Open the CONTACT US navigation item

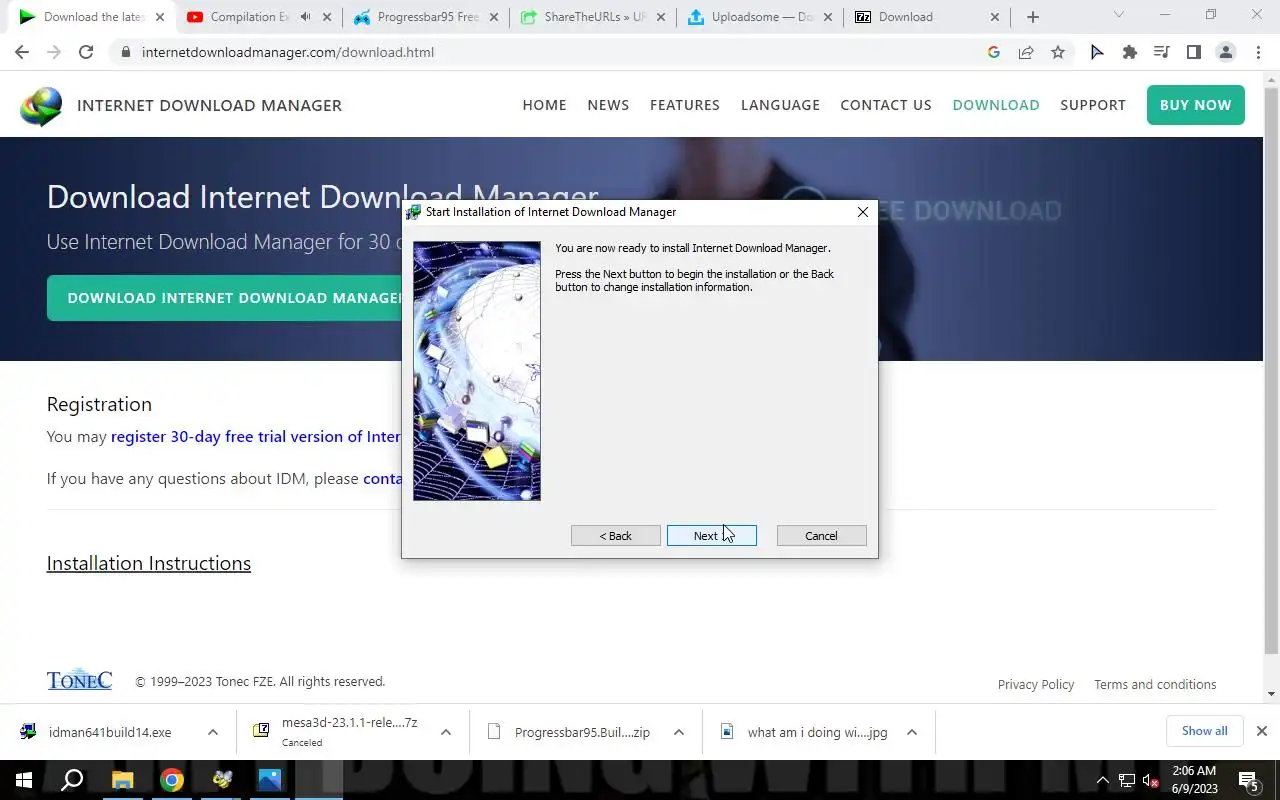[886, 105]
